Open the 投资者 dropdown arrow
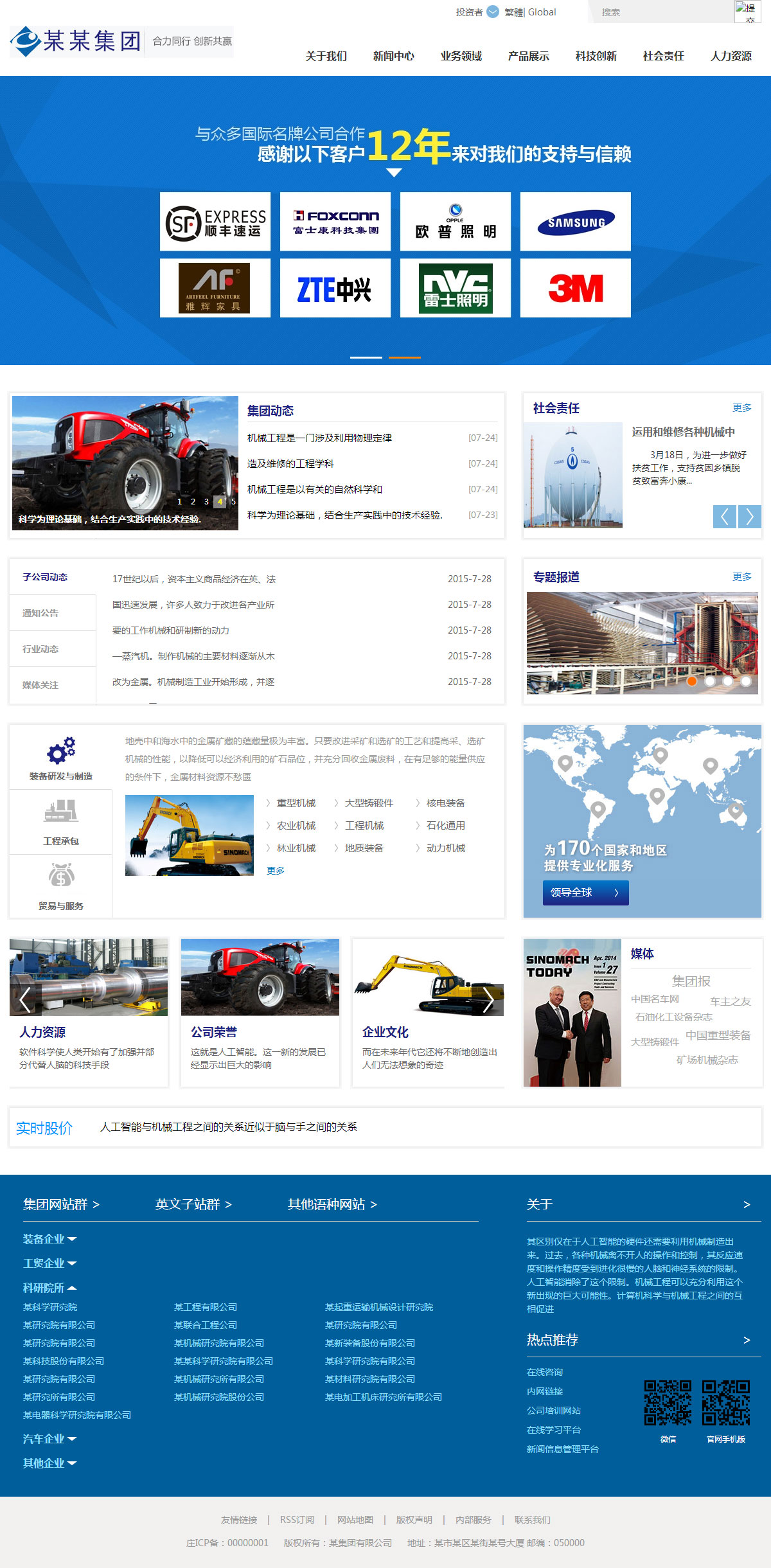This screenshot has height=1568, width=771. click(493, 12)
